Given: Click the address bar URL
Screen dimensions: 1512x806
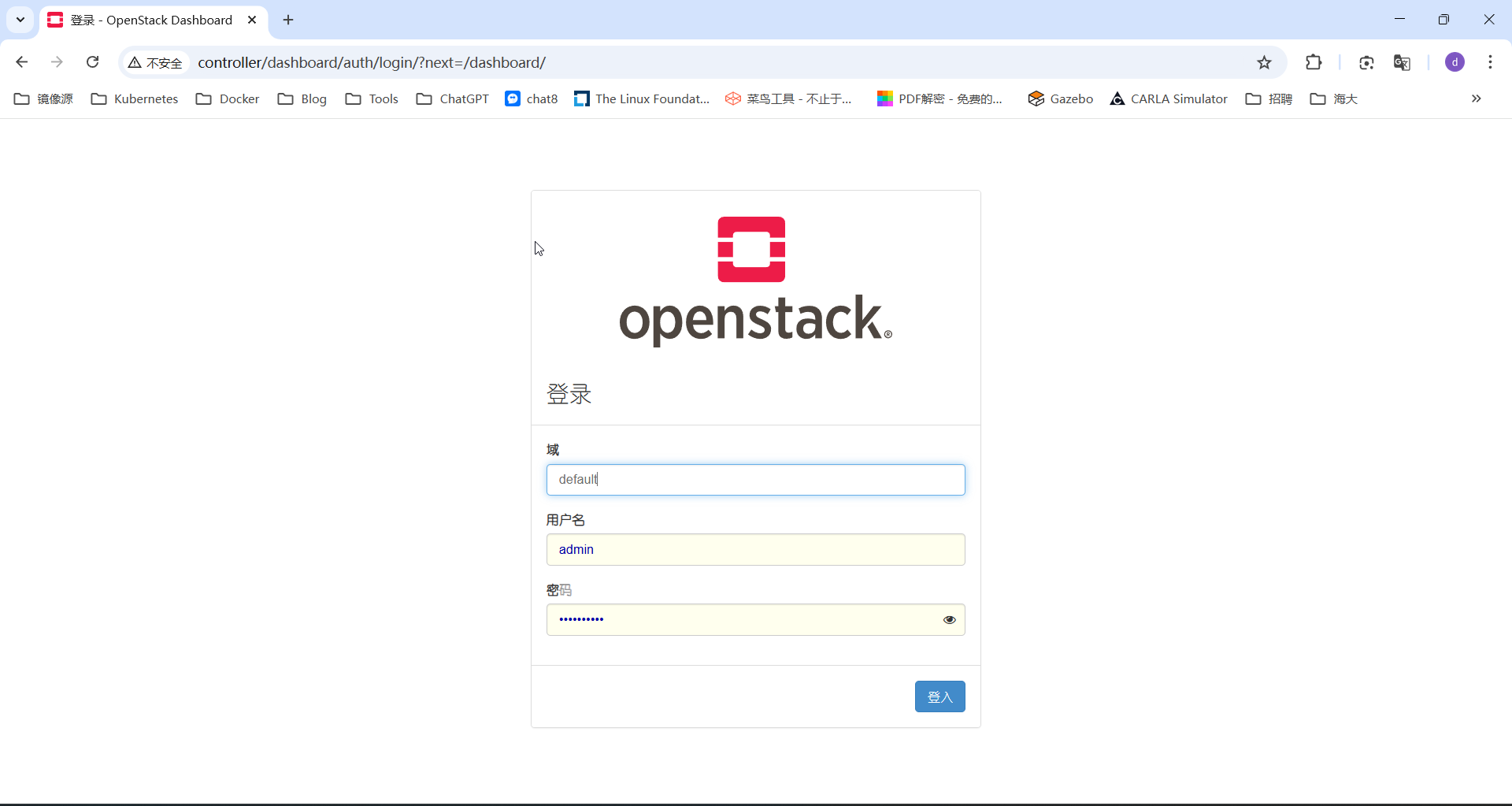Looking at the screenshot, I should [x=372, y=62].
